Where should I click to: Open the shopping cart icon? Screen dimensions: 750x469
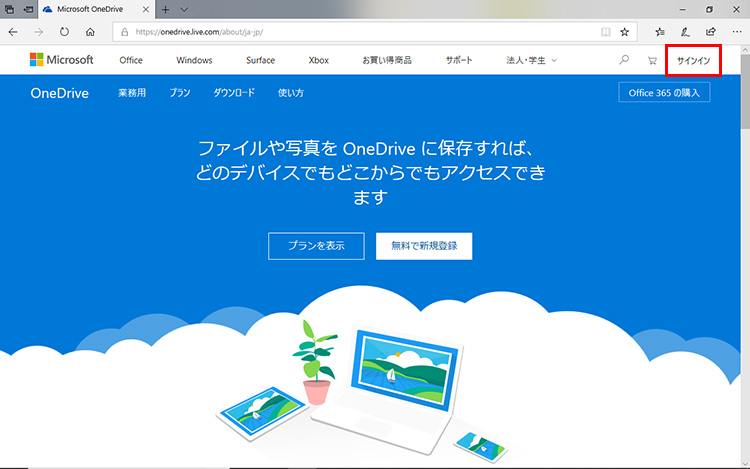652,60
